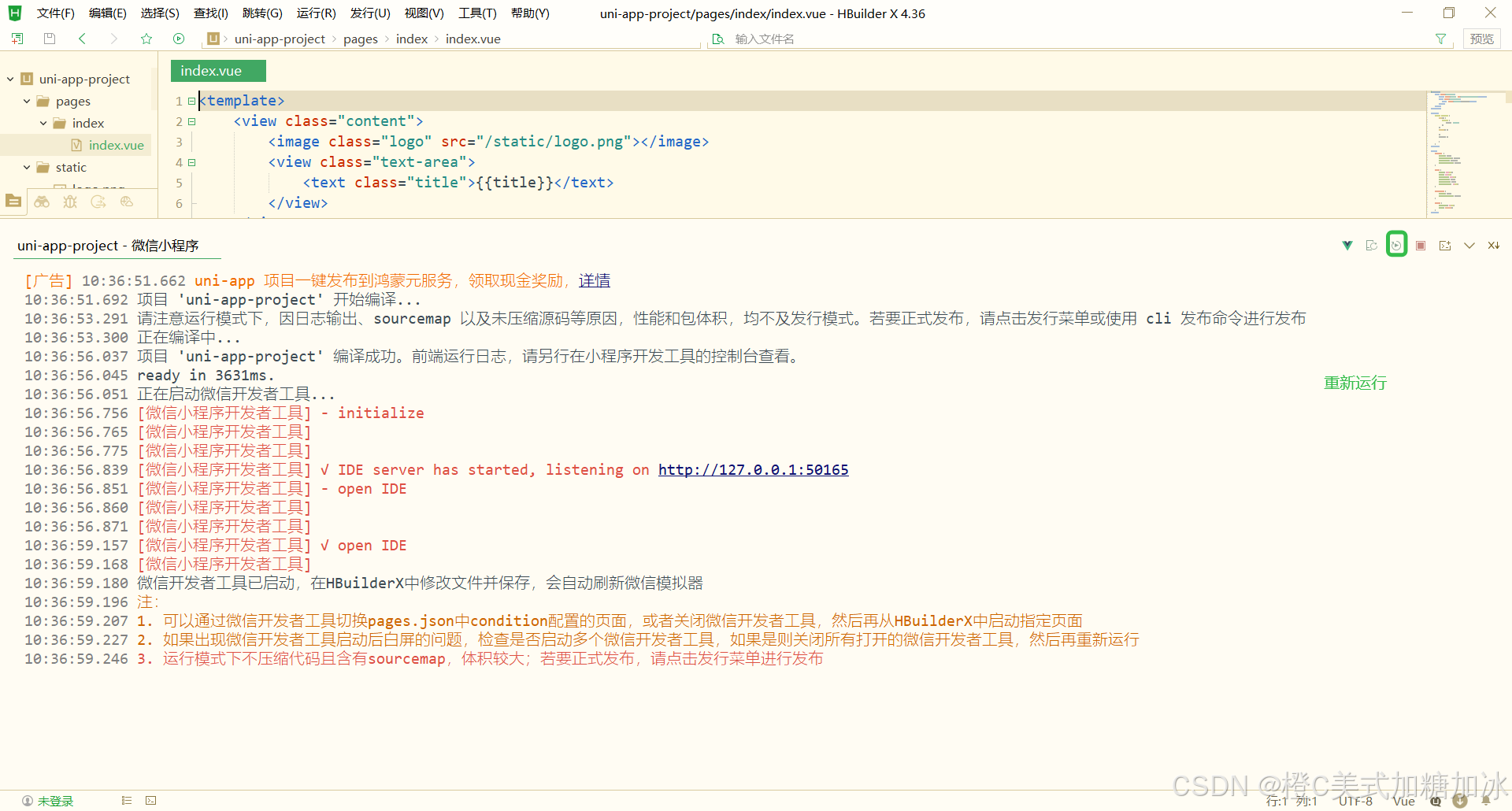Open the new file icon in toolbar
1512x811 pixels.
pos(16,38)
